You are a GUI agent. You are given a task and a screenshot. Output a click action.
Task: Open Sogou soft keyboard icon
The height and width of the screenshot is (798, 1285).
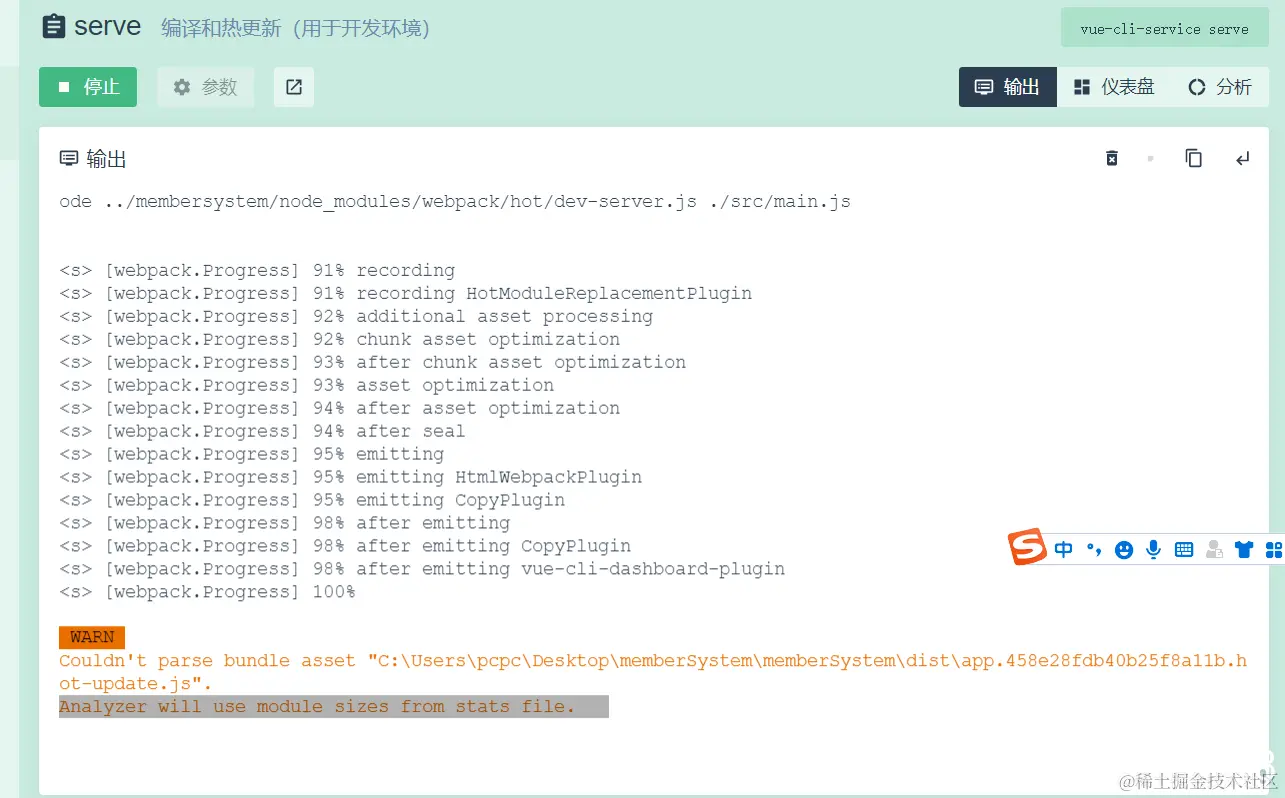click(x=1184, y=549)
